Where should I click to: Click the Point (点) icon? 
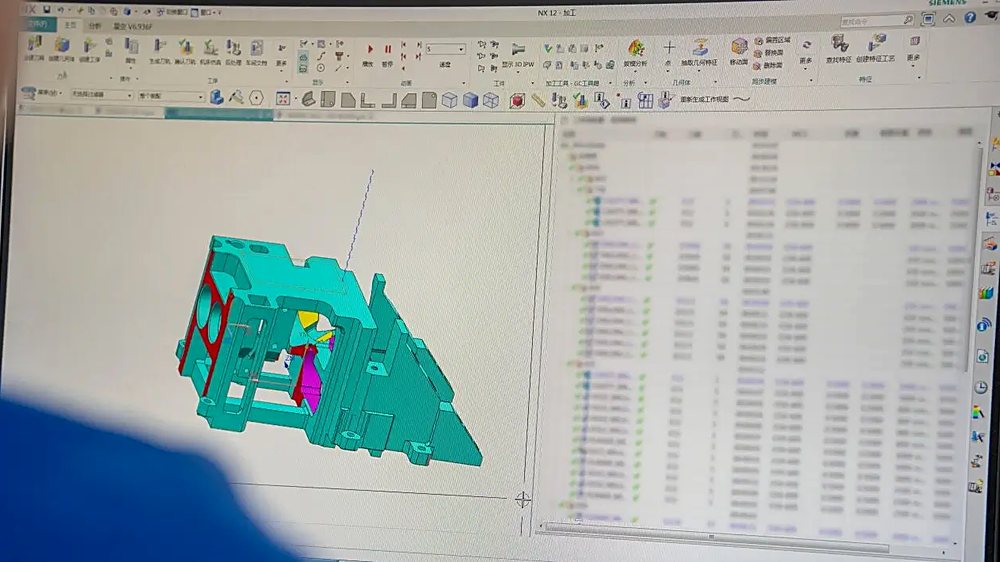coord(668,53)
